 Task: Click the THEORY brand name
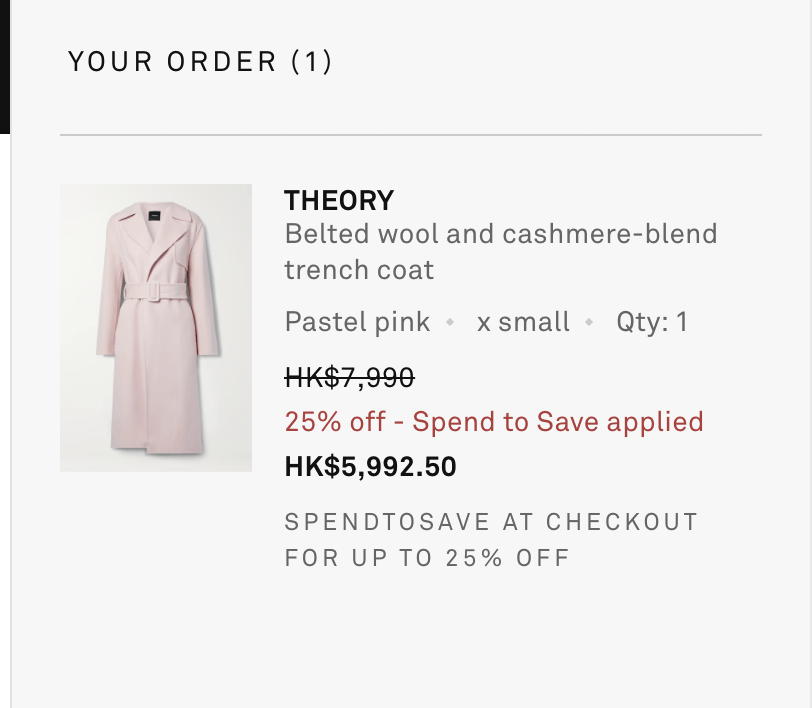339,200
